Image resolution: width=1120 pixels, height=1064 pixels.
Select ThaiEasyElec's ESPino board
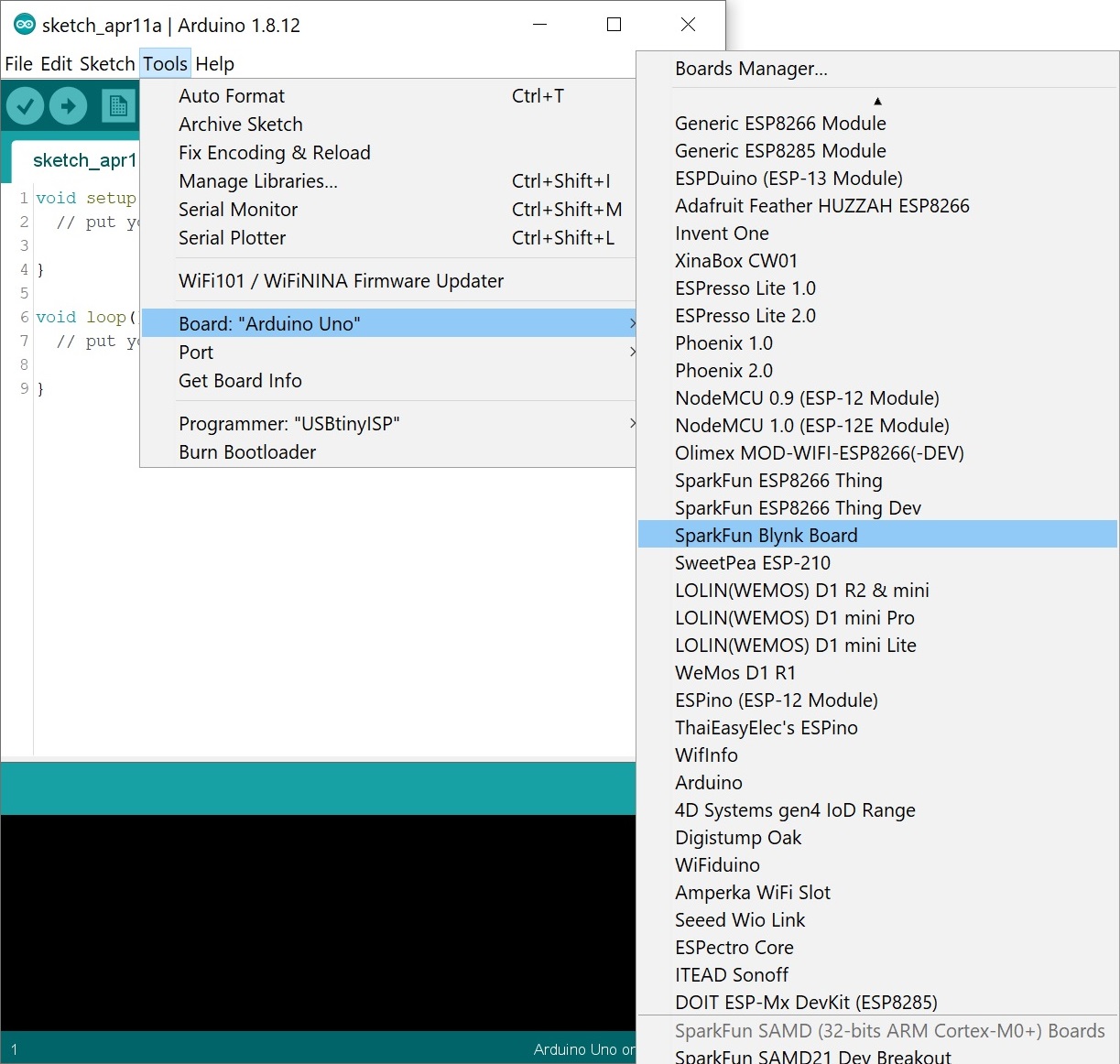coord(877,728)
